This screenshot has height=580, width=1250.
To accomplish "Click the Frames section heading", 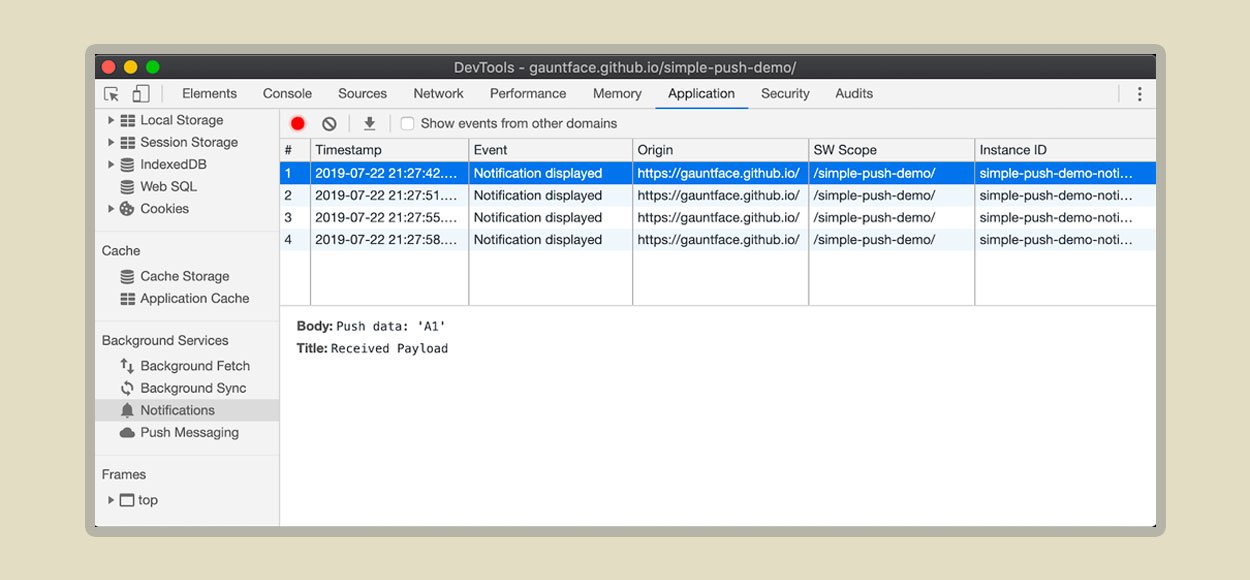I will tap(124, 474).
